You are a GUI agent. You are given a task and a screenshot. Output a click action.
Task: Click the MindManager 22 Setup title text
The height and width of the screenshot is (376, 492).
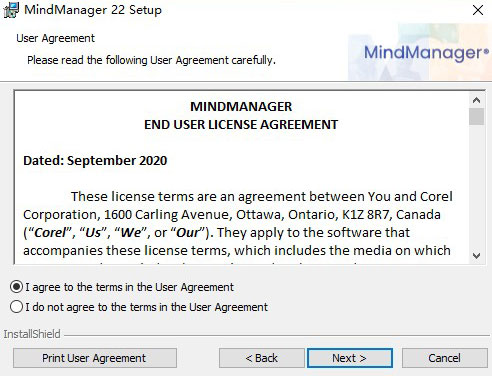(x=93, y=10)
